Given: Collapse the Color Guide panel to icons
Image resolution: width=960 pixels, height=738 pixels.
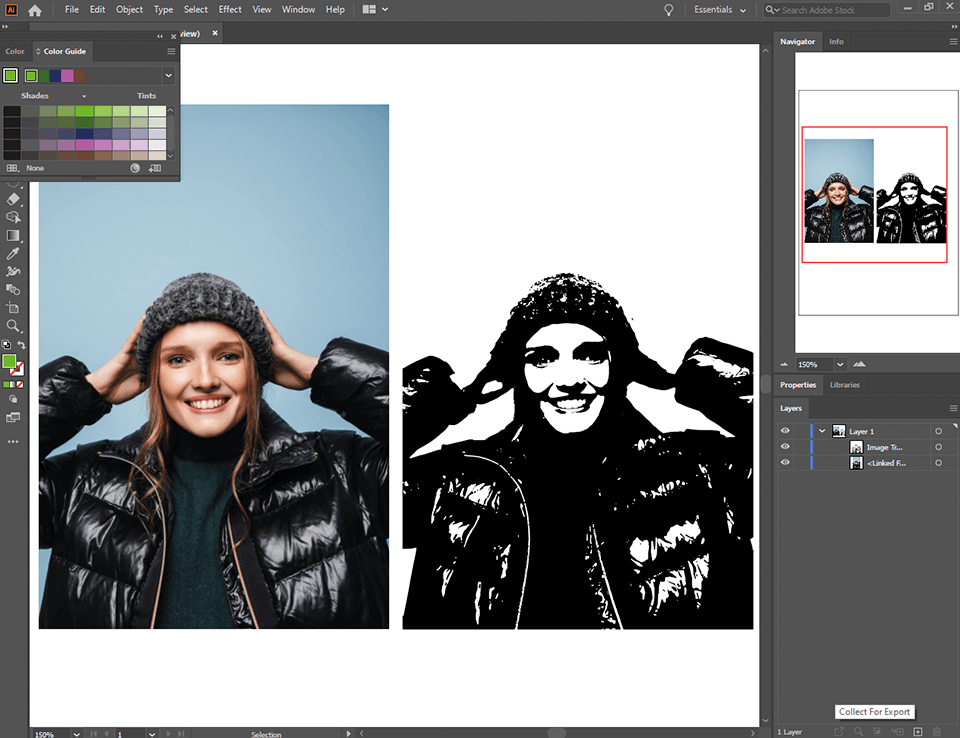Looking at the screenshot, I should [160, 36].
